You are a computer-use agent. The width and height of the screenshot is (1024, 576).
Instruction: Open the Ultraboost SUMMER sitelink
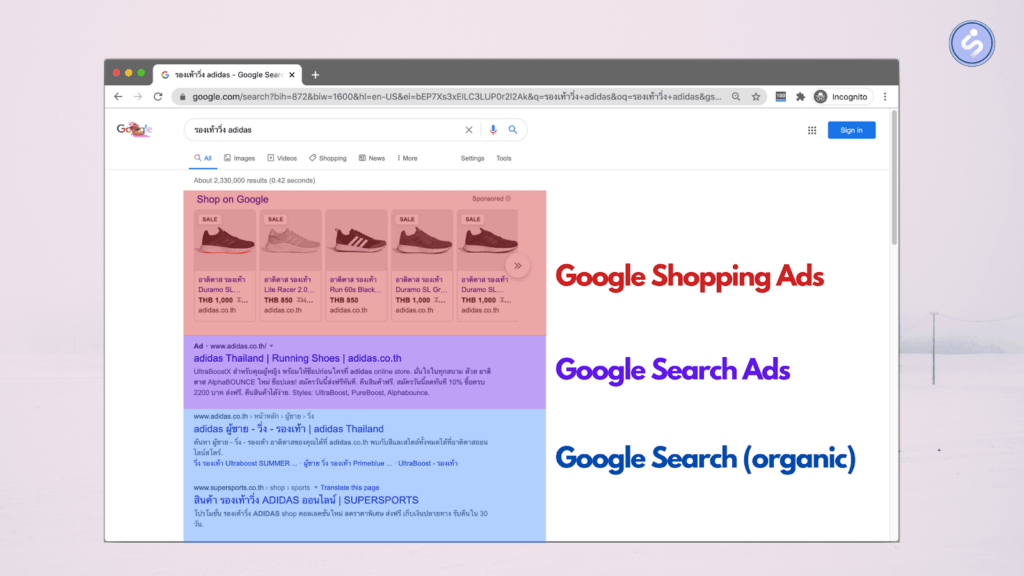[245, 463]
